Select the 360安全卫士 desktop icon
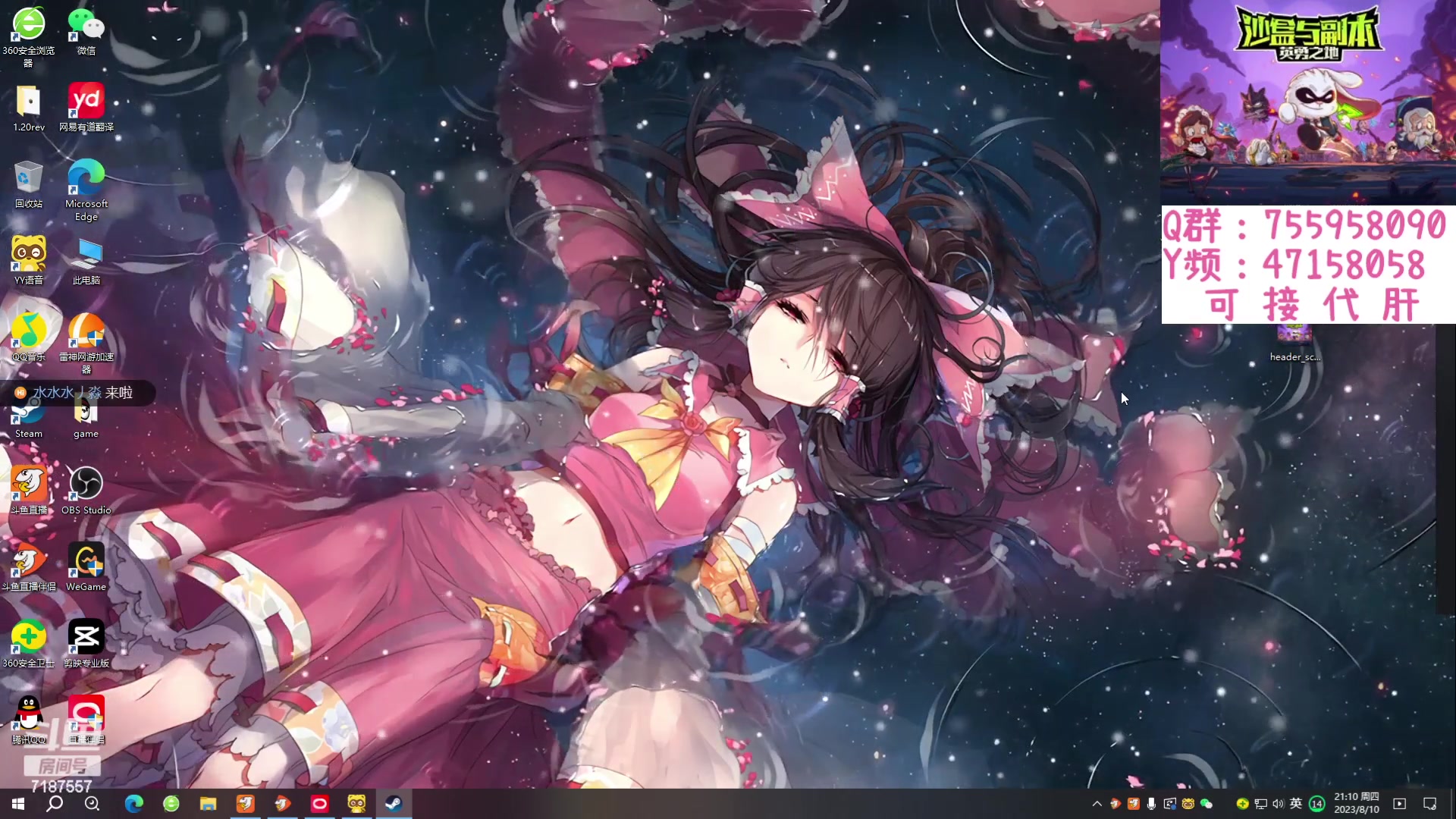This screenshot has width=1456, height=819. point(29,644)
